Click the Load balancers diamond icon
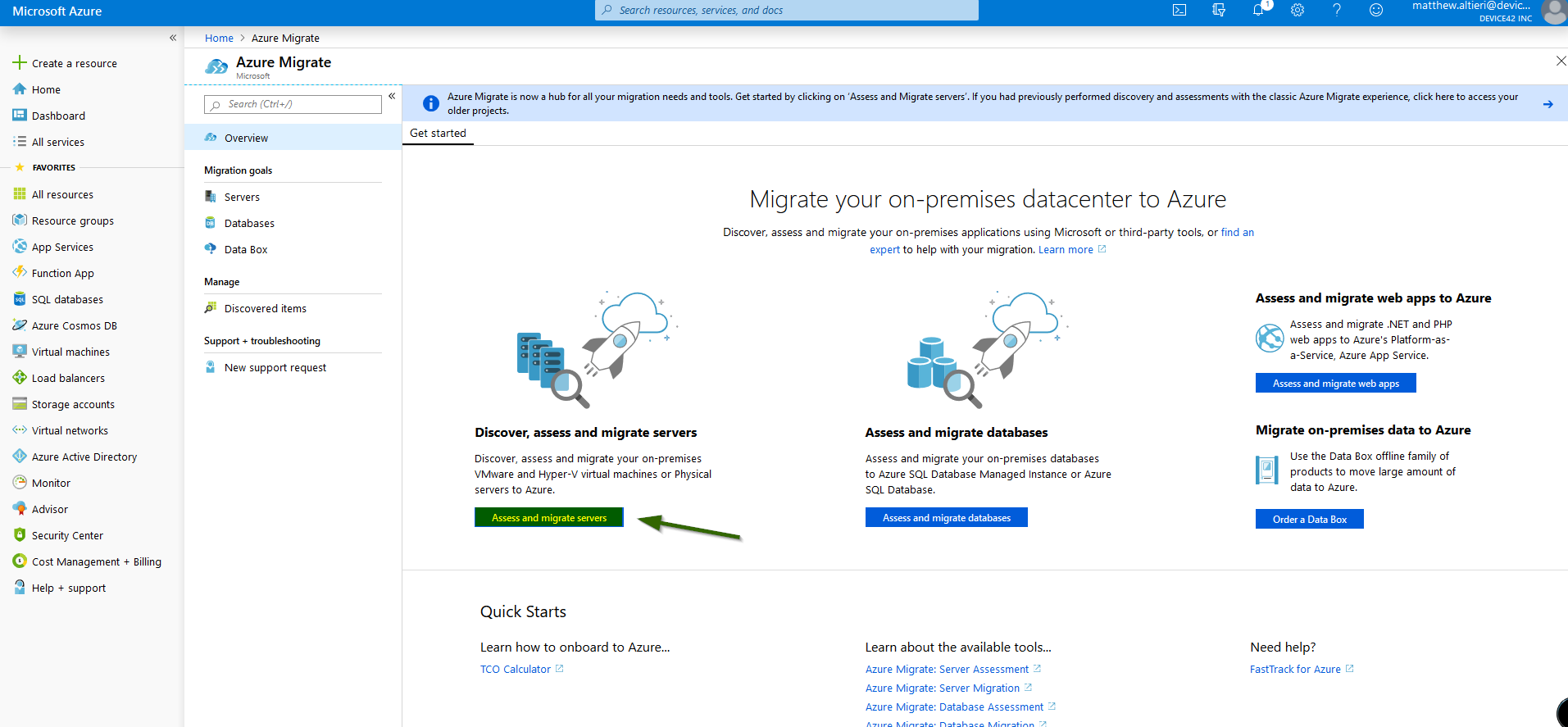This screenshot has height=727, width=1568. 20,377
